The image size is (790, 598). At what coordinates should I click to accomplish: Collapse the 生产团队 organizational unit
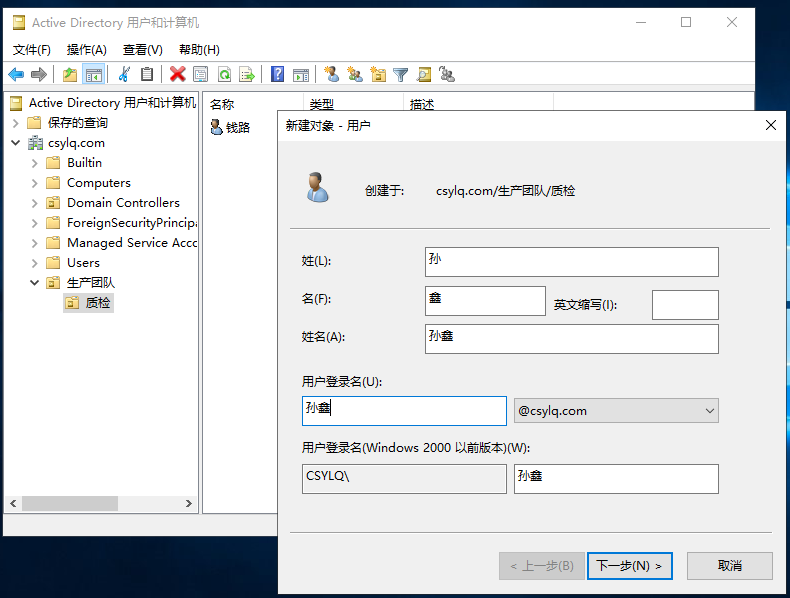point(35,283)
